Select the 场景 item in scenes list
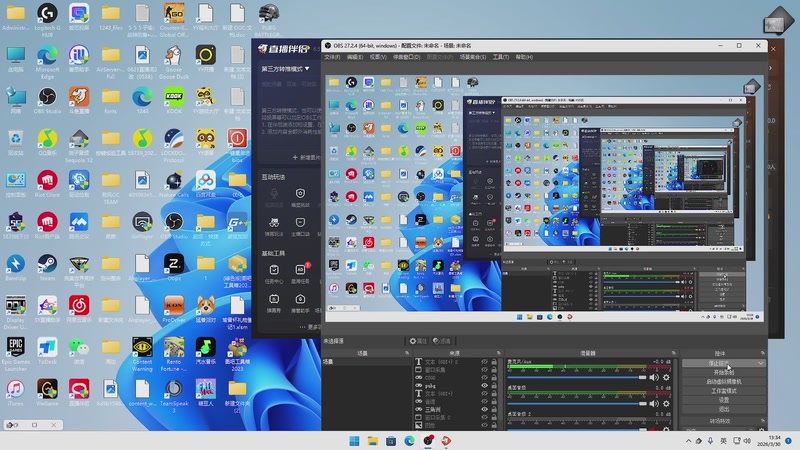800x450 pixels. [331, 362]
